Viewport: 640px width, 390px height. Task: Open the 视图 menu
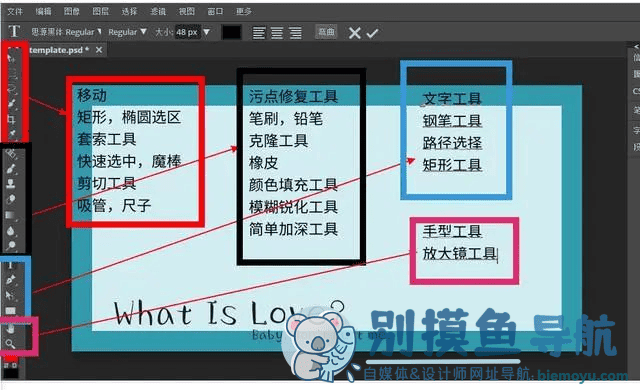point(187,11)
